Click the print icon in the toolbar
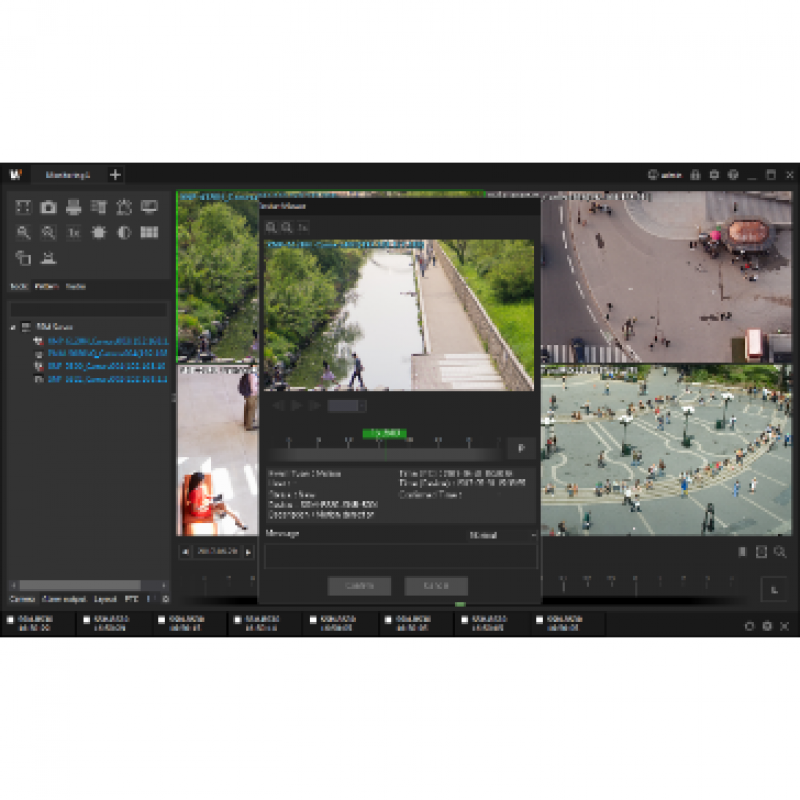The width and height of the screenshot is (800, 800). (x=73, y=207)
